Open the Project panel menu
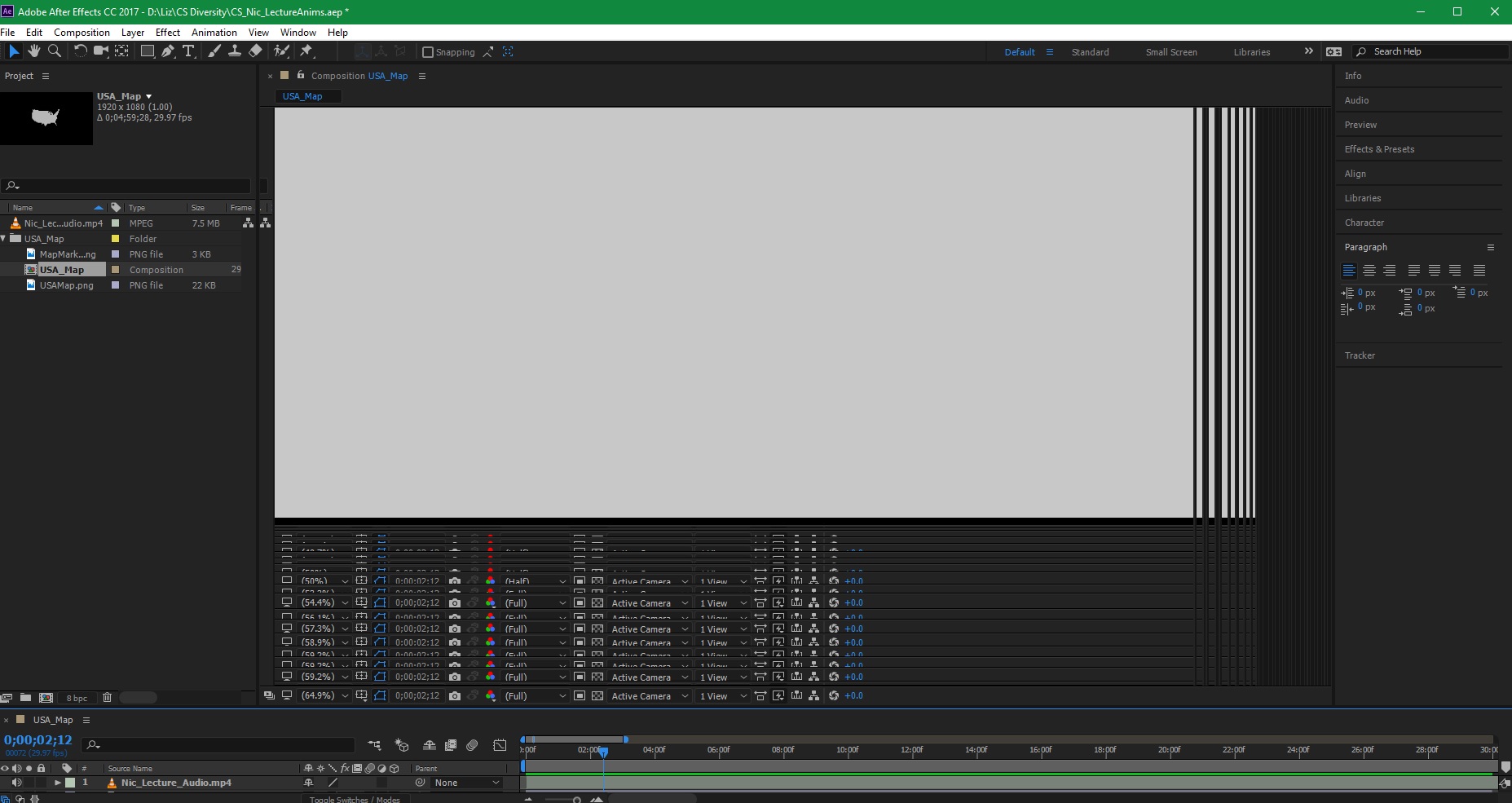 [46, 76]
